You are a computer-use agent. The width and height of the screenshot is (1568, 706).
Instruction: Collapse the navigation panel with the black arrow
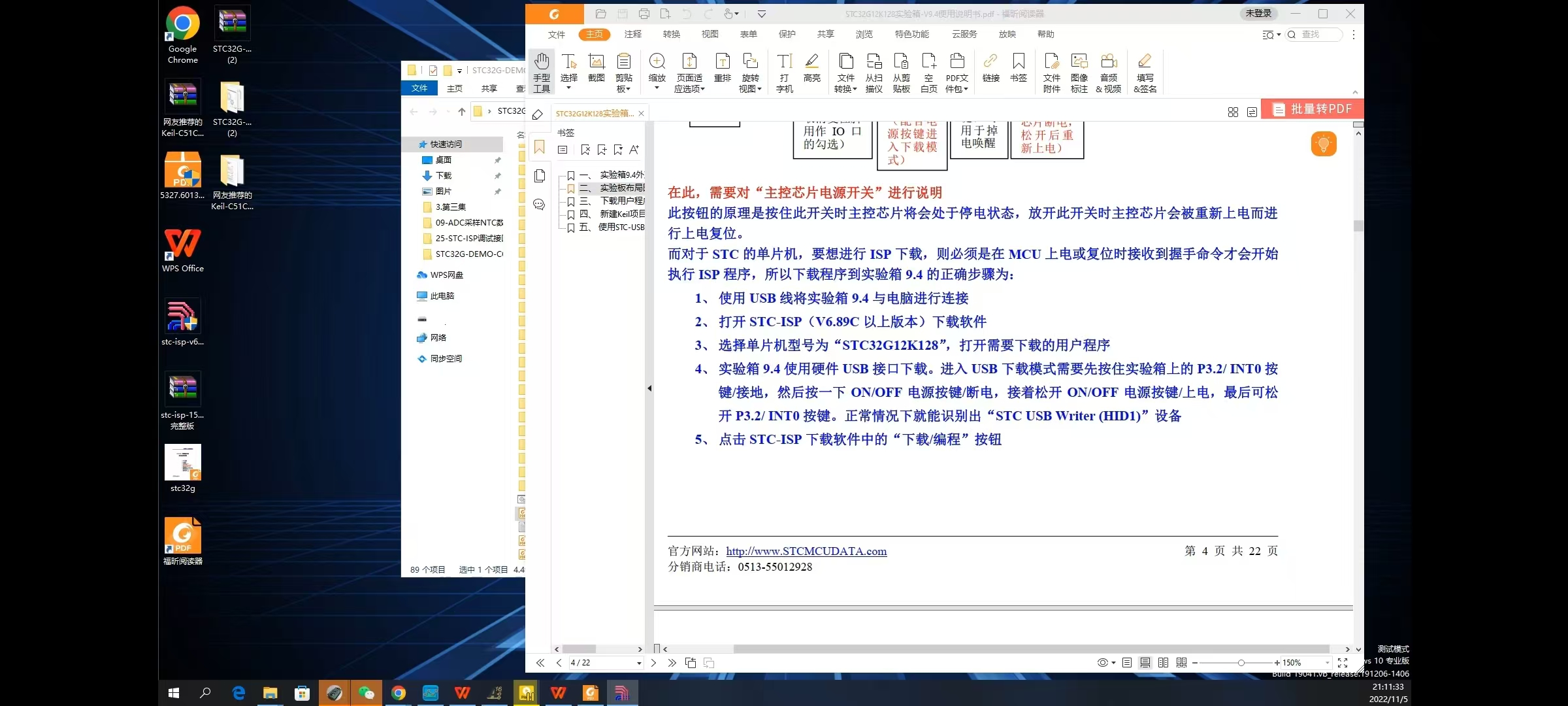[649, 388]
